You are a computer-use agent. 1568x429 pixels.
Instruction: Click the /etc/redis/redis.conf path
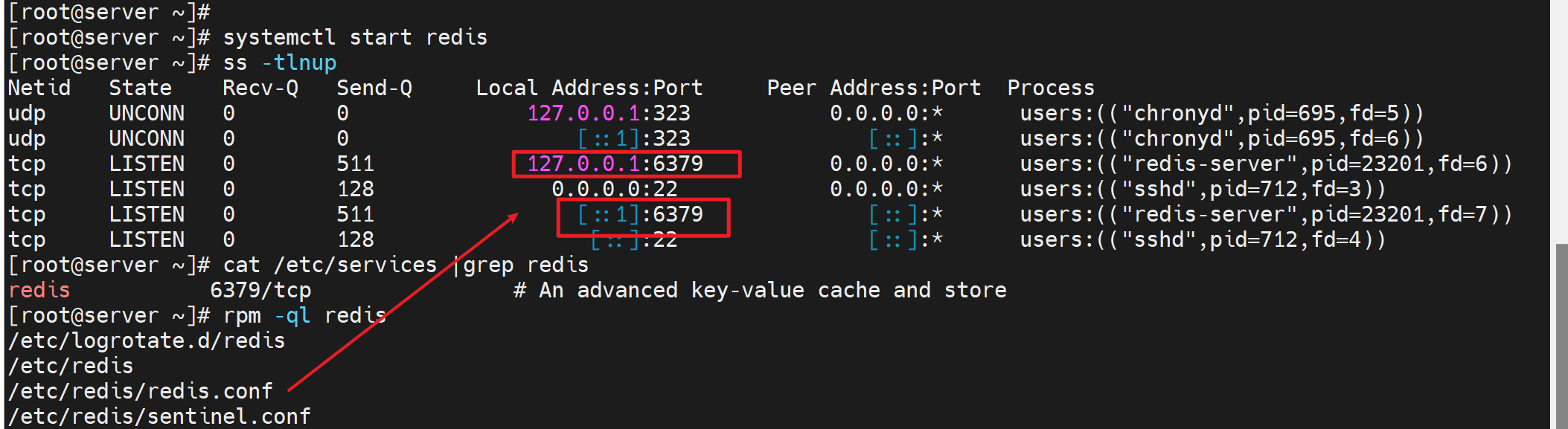[x=141, y=391]
